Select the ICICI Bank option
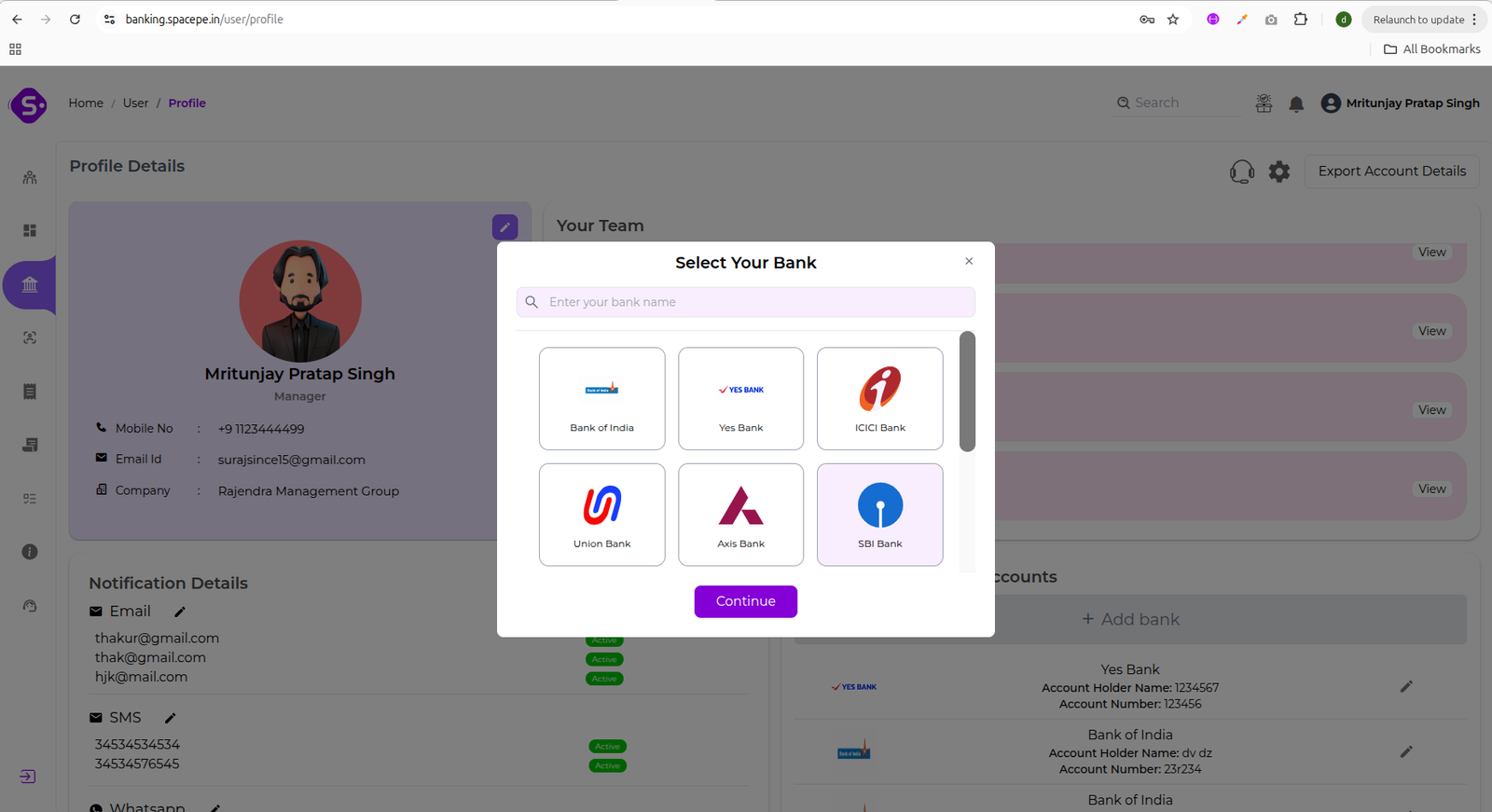The width and height of the screenshot is (1492, 812). coord(879,399)
